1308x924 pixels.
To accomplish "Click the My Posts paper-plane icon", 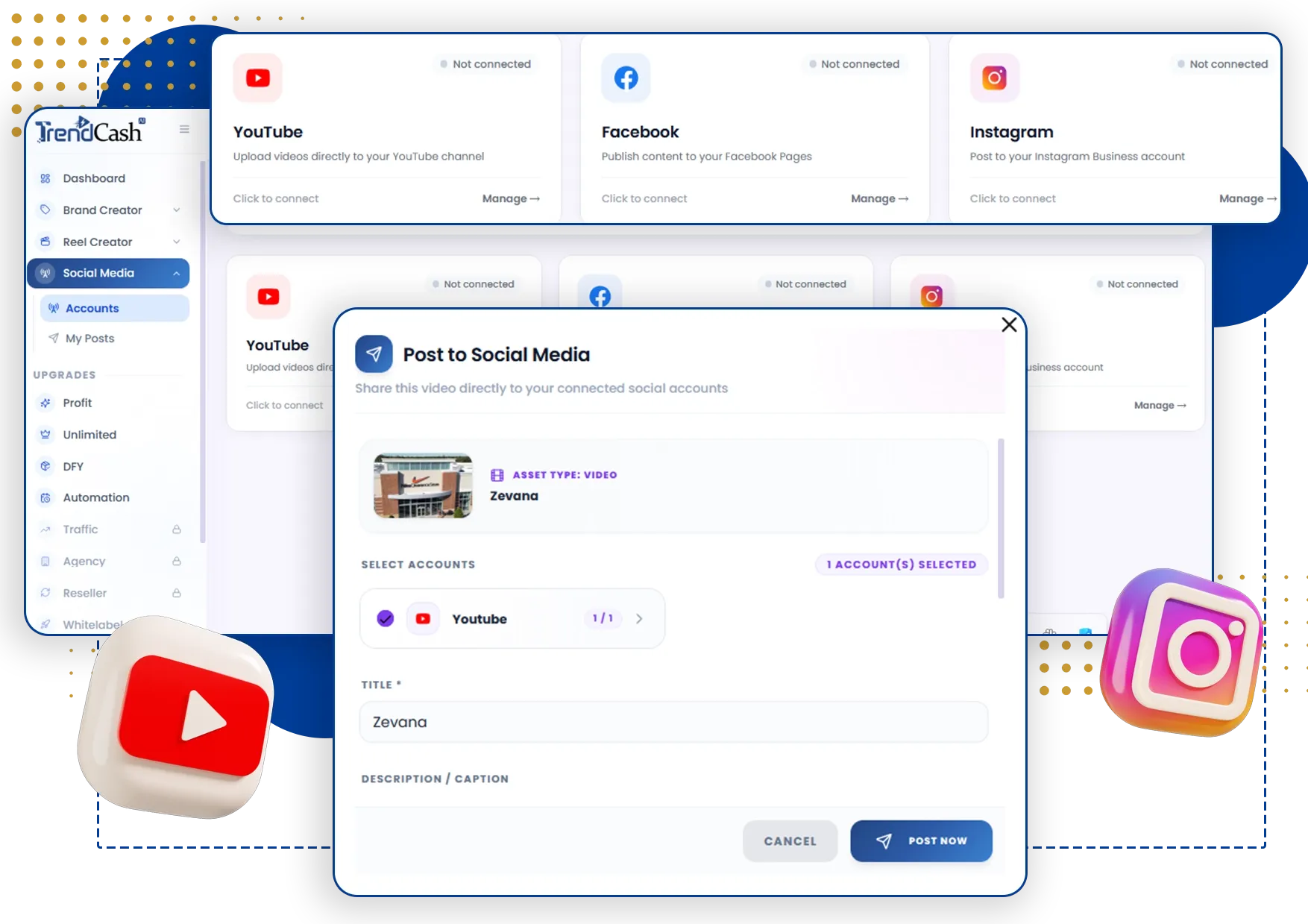I will point(54,338).
